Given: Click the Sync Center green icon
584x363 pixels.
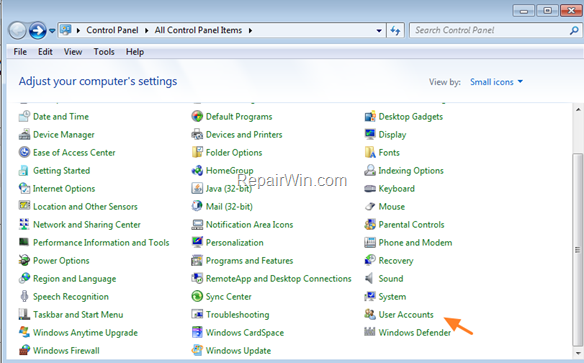Looking at the screenshot, I should coord(197,296).
